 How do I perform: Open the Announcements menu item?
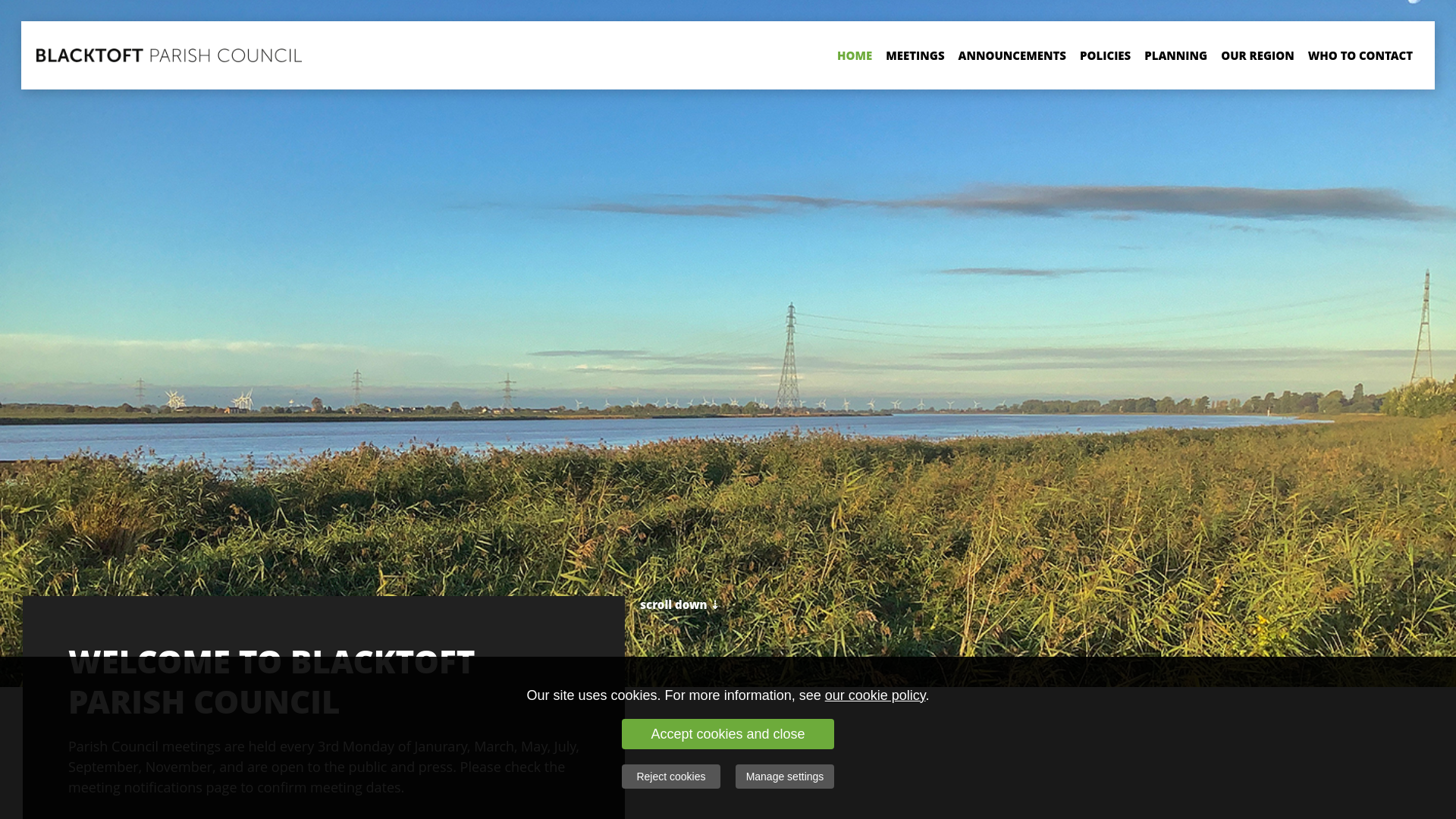1012,55
